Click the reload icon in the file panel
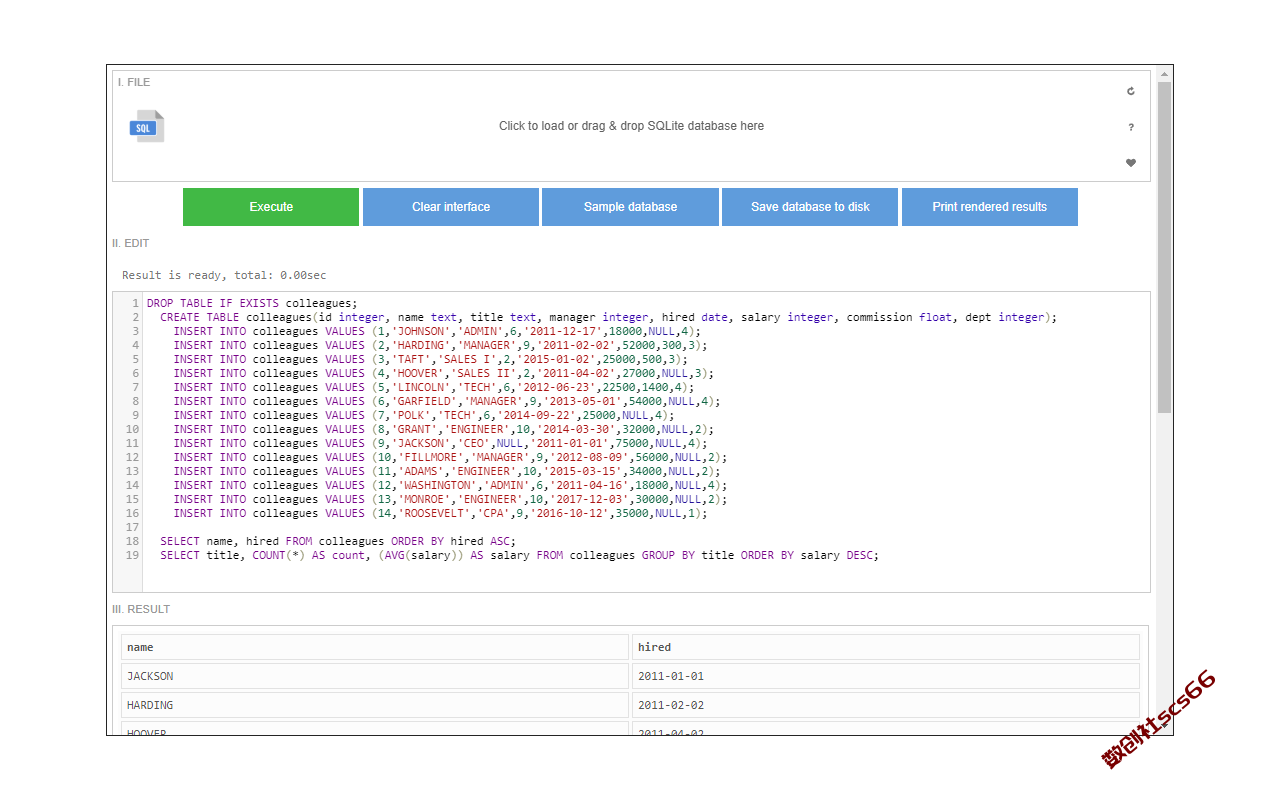This screenshot has height=800, width=1280. [x=1131, y=91]
